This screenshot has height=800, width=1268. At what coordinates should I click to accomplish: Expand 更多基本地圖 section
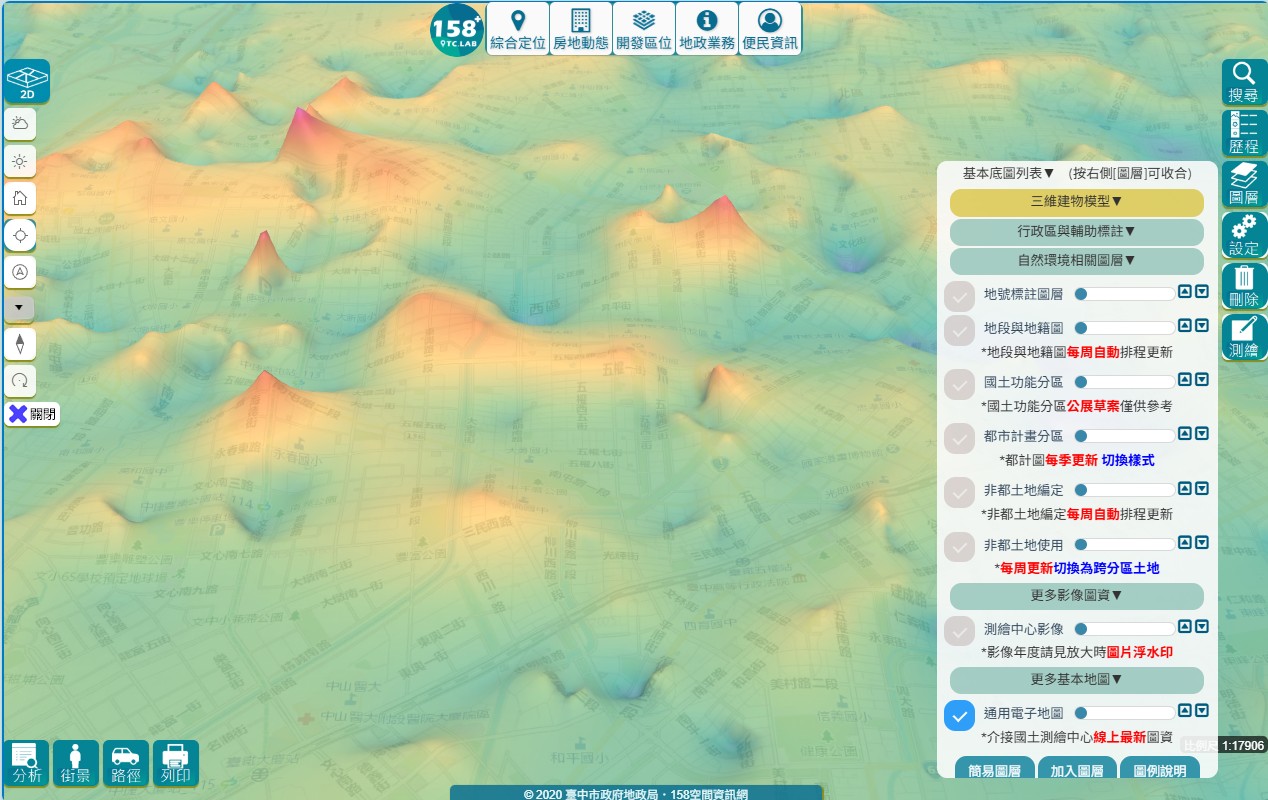[x=1077, y=680]
